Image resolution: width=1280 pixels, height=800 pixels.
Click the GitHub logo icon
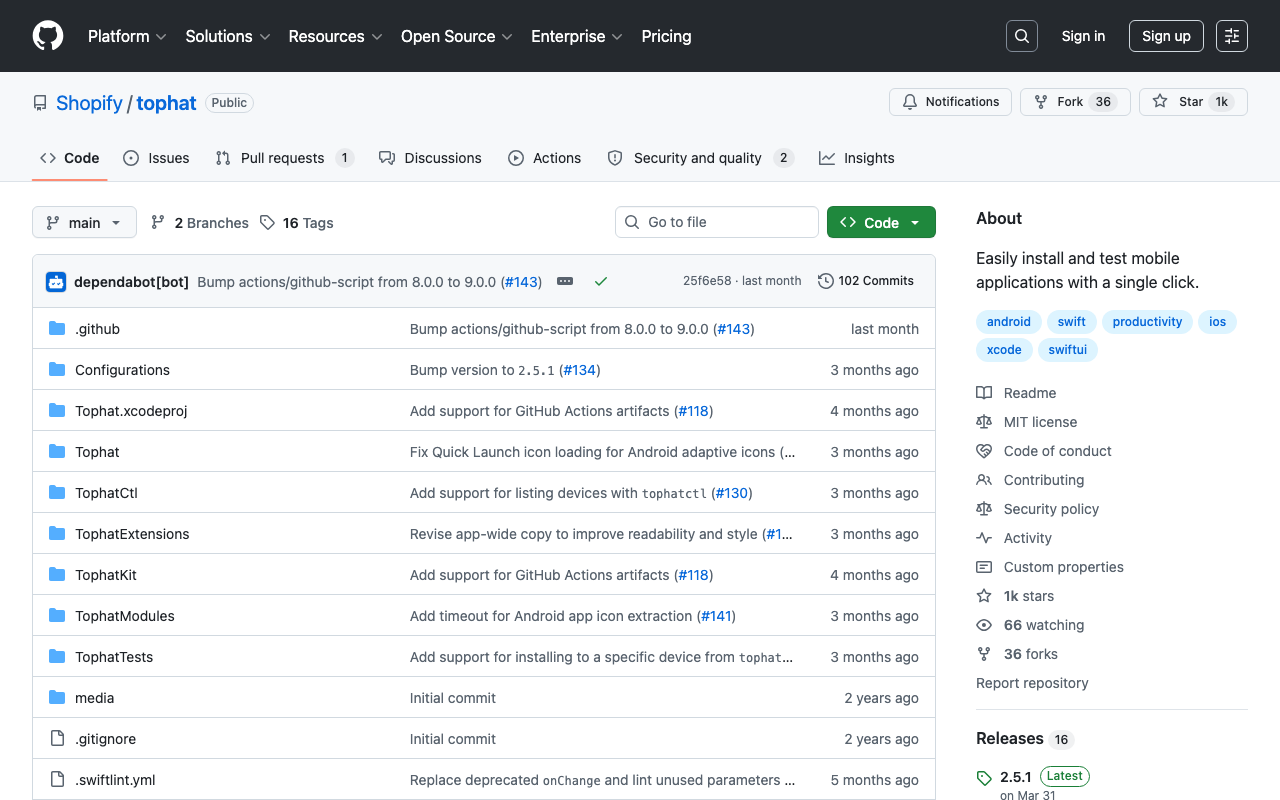(48, 36)
